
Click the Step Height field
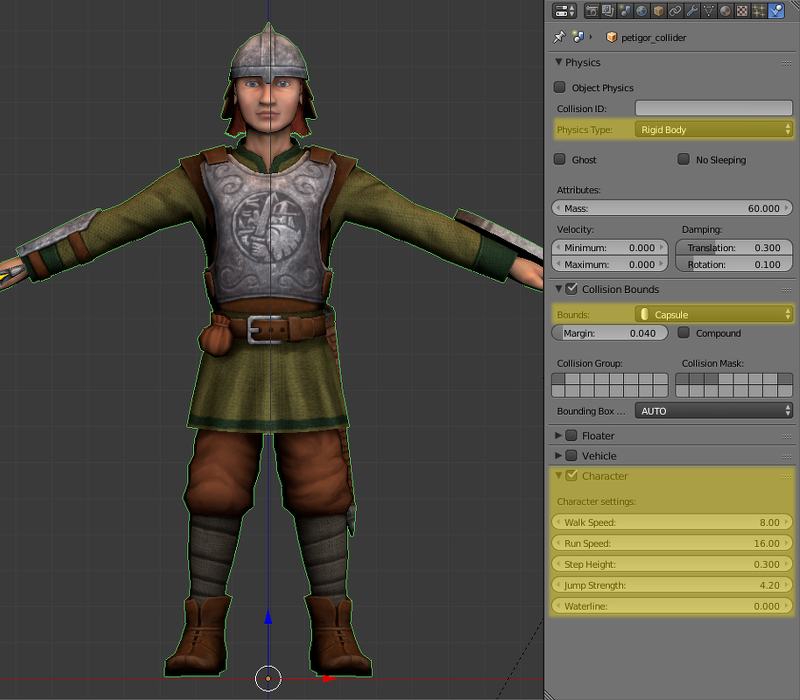[x=672, y=564]
